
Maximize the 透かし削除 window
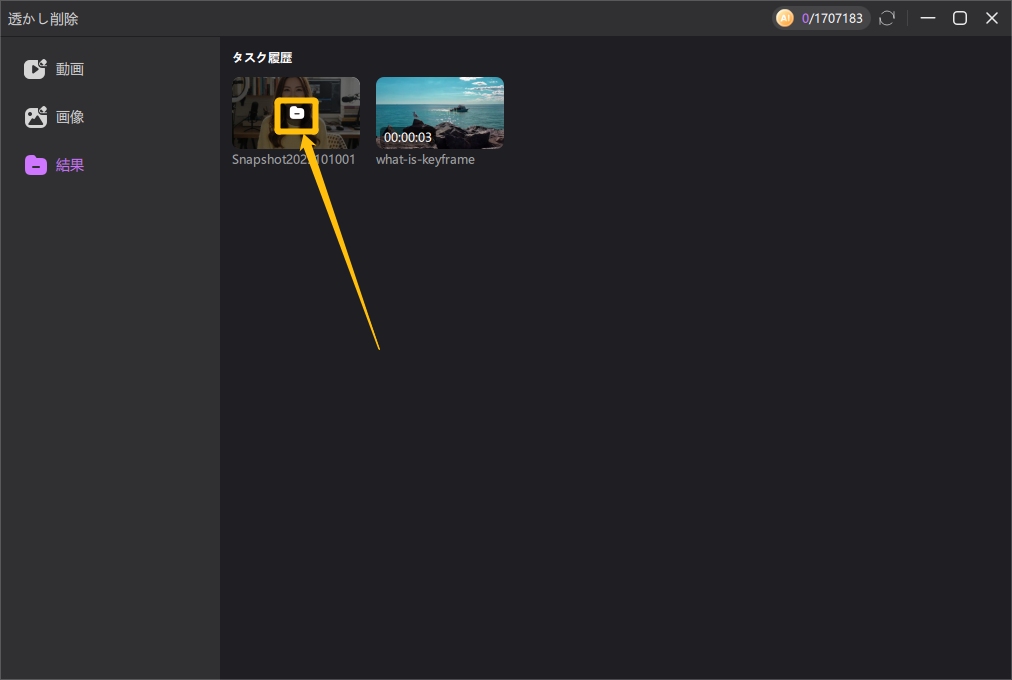tap(959, 18)
